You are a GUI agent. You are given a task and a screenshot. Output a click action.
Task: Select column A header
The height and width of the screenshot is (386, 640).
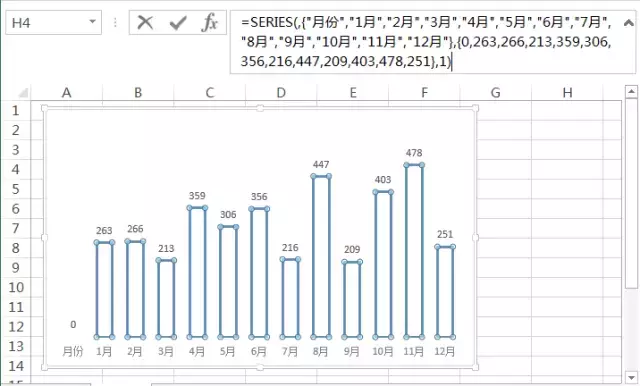[x=67, y=93]
